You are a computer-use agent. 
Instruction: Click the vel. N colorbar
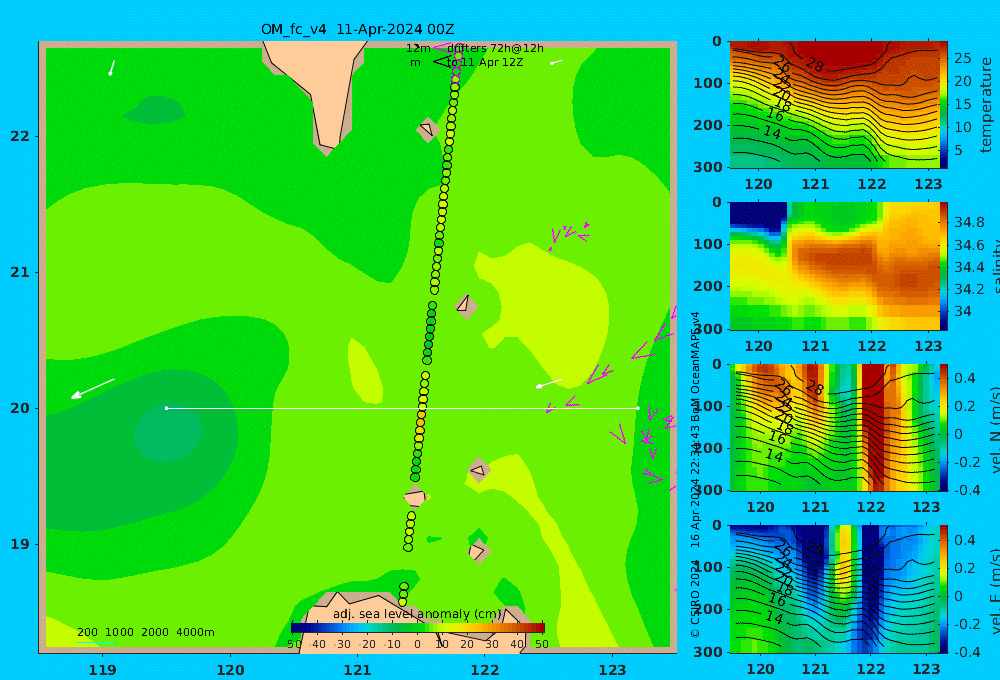point(943,427)
